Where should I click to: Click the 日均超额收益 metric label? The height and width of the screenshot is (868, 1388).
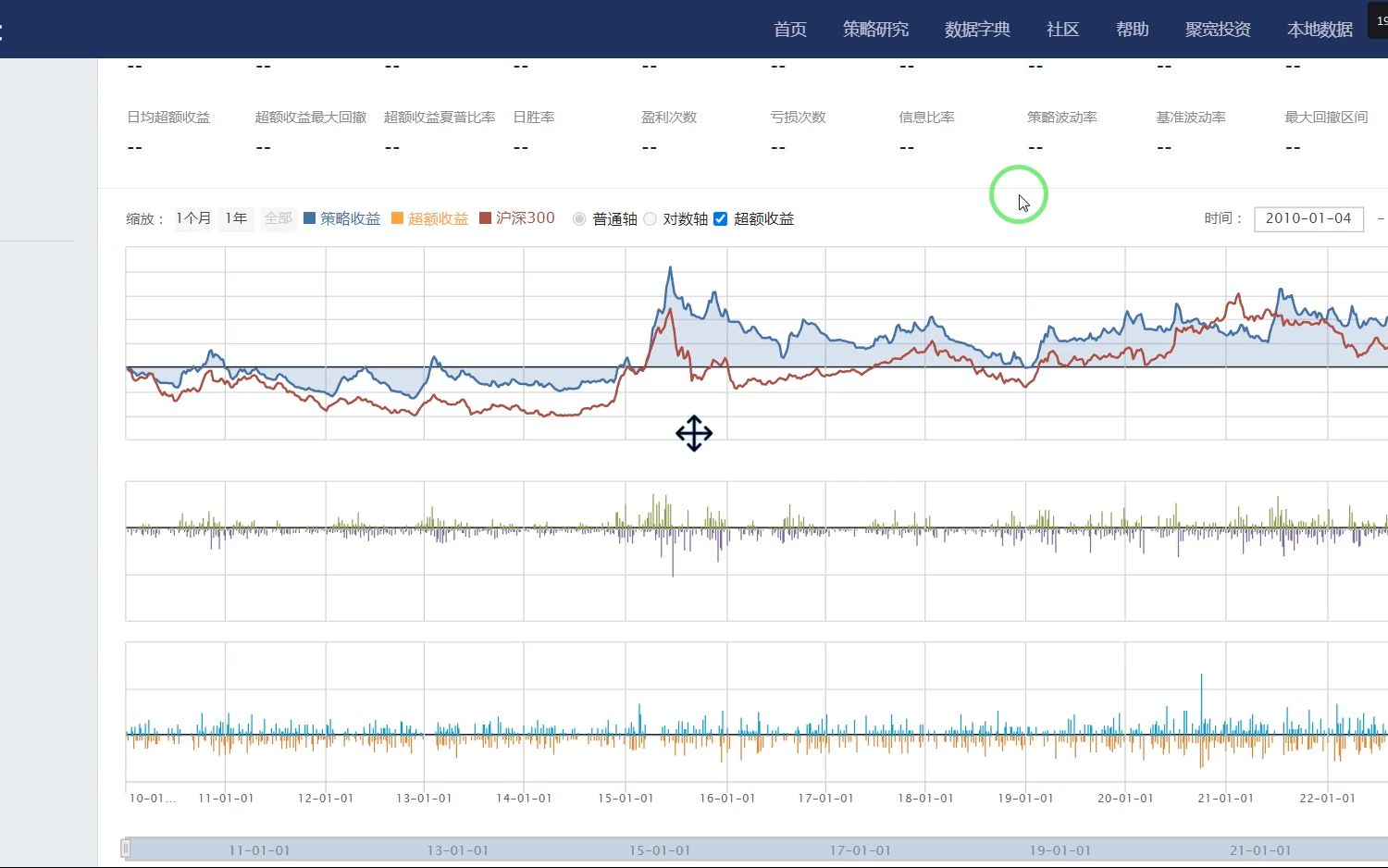(x=168, y=118)
